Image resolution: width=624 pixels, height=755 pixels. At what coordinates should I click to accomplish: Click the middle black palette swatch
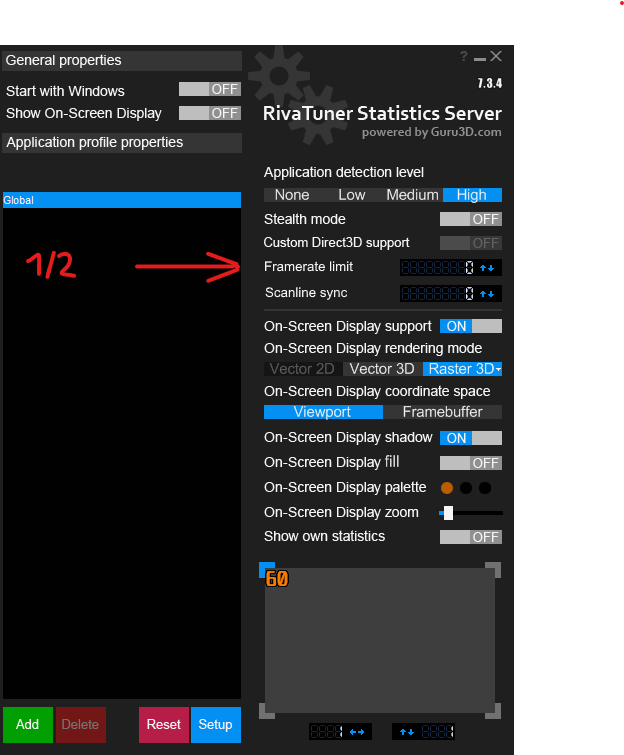pos(466,488)
